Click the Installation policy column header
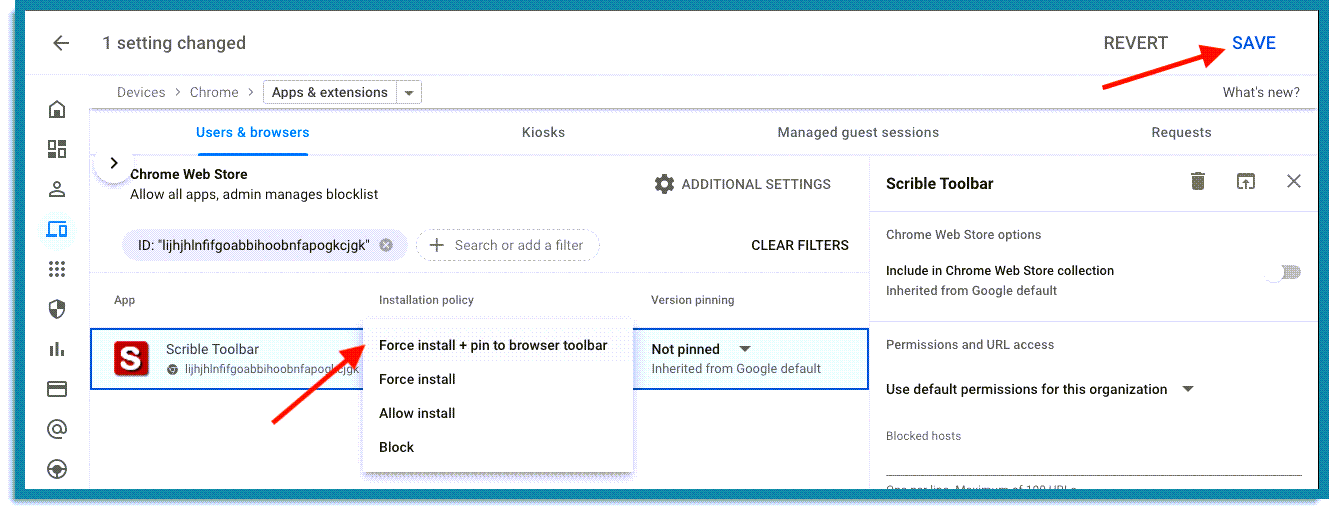Screen dimensions: 1329x514 click(x=426, y=300)
